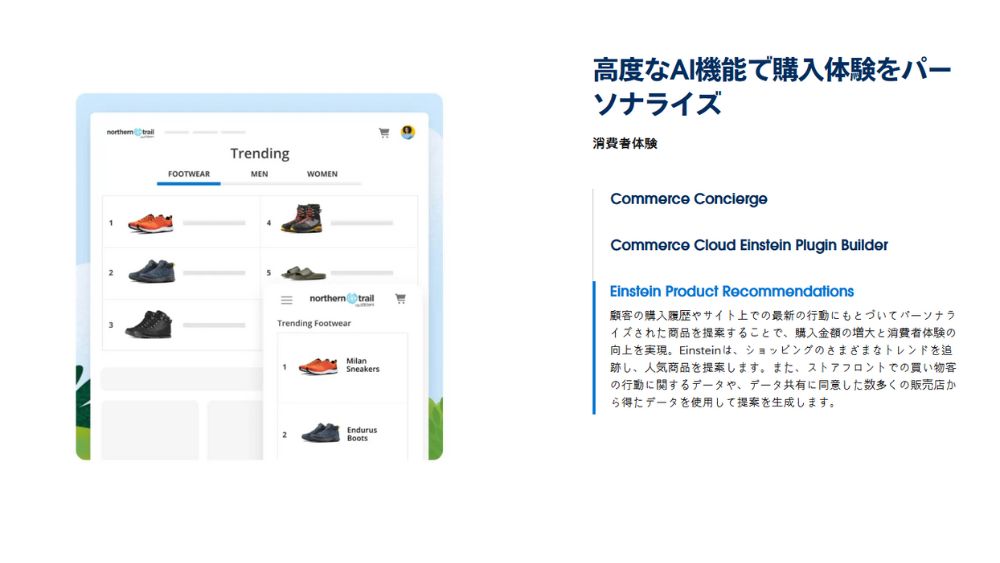Open the hamburger menu in mobile mockup
This screenshot has height=563, width=1000.
click(286, 300)
